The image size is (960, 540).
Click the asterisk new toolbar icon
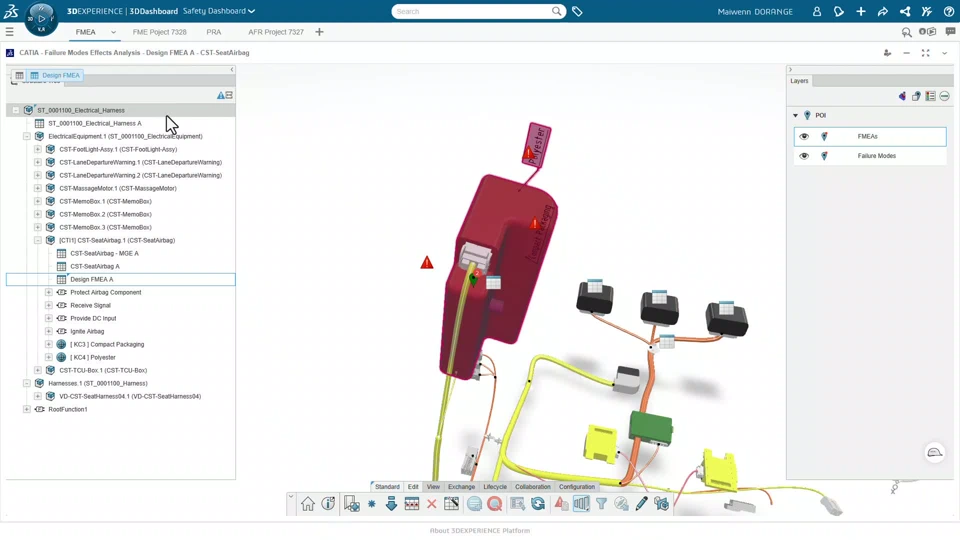click(372, 503)
